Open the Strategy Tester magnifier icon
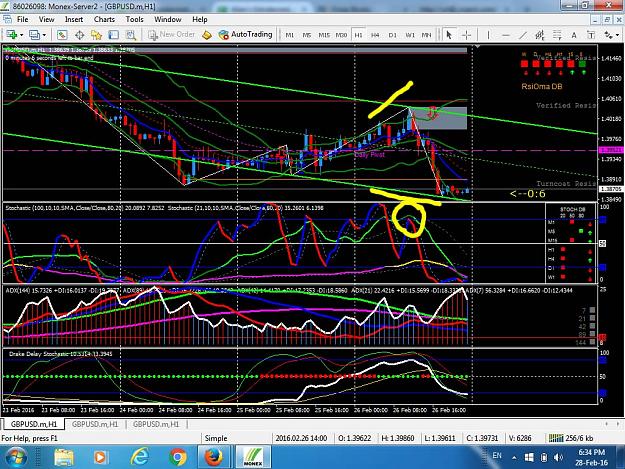 [131, 35]
